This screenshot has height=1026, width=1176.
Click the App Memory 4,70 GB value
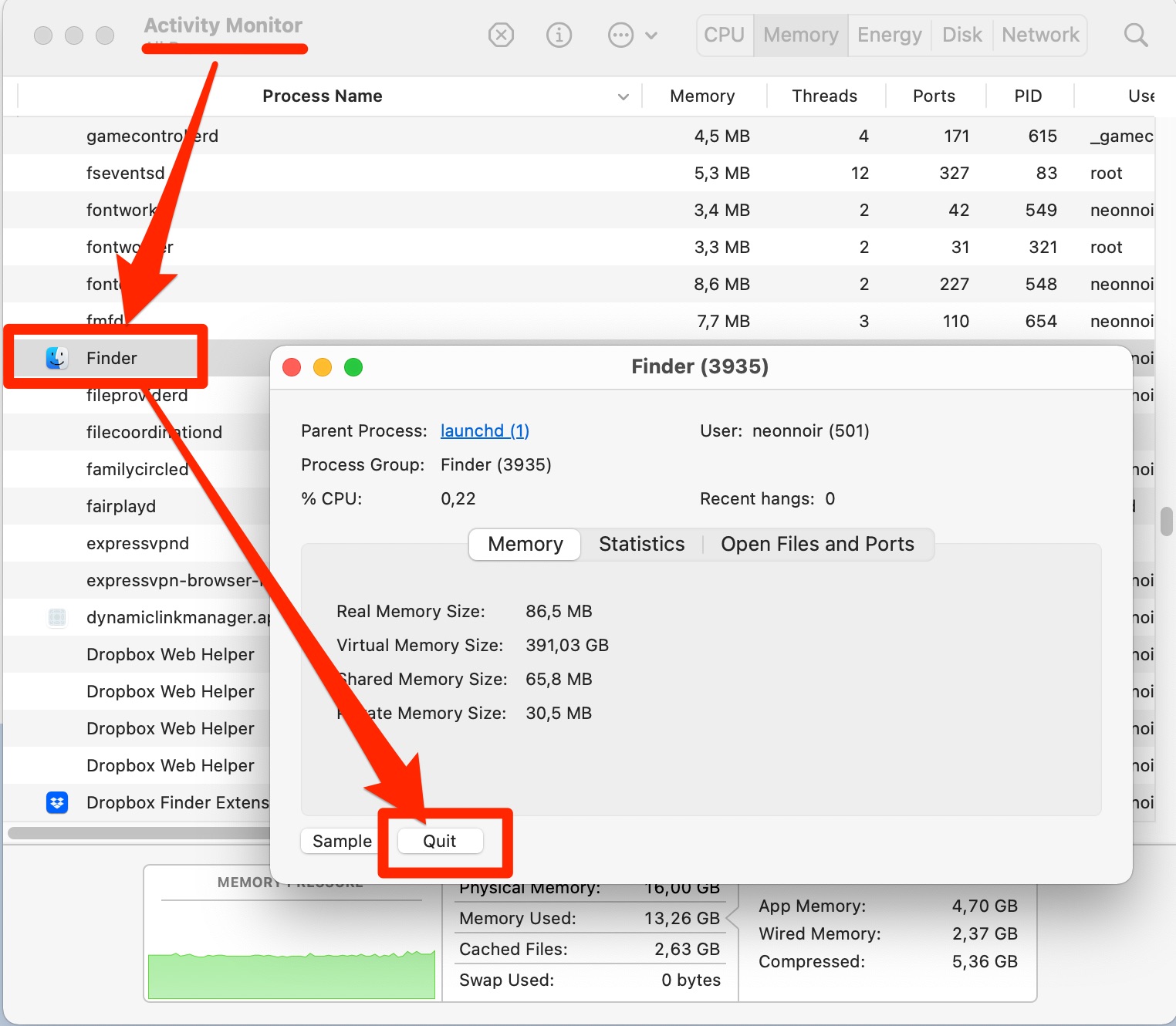(985, 906)
